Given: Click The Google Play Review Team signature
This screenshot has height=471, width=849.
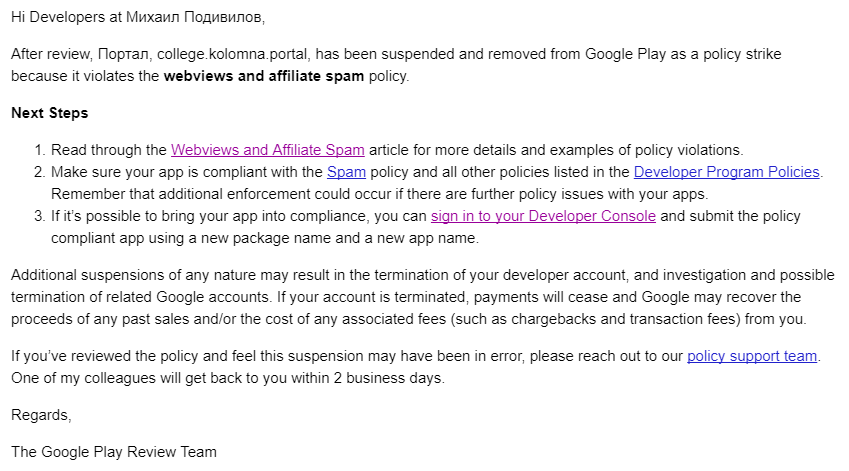Looking at the screenshot, I should coord(114,452).
